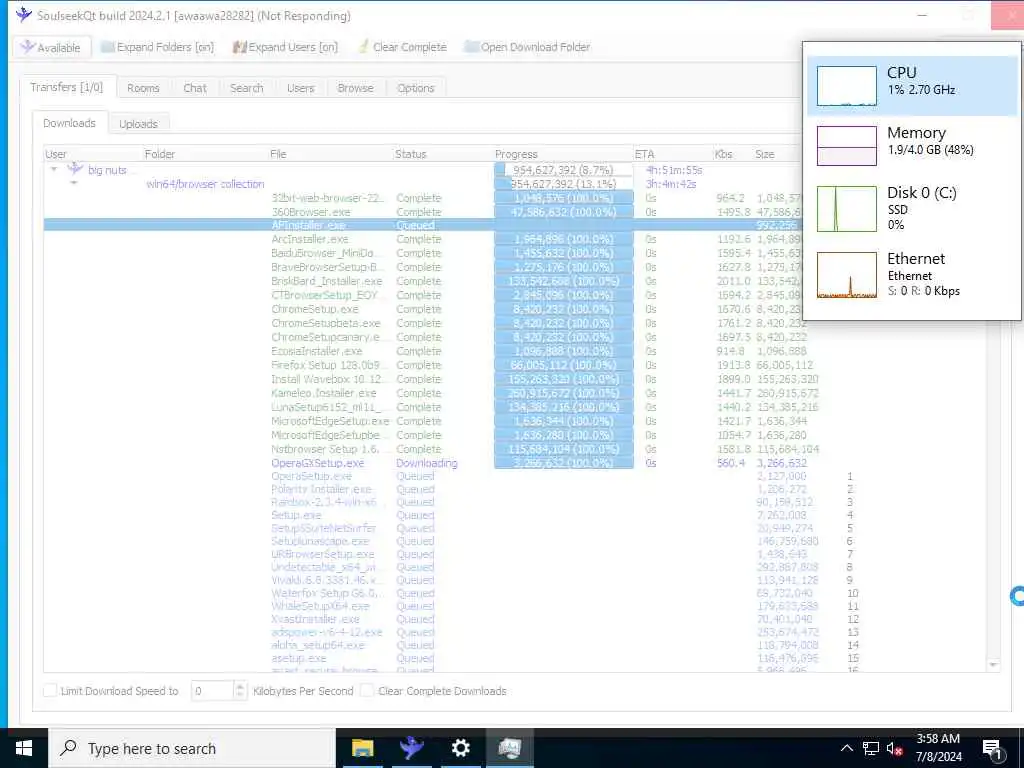1024x768 pixels.
Task: Open Download Folder from toolbar
Action: [x=526, y=47]
